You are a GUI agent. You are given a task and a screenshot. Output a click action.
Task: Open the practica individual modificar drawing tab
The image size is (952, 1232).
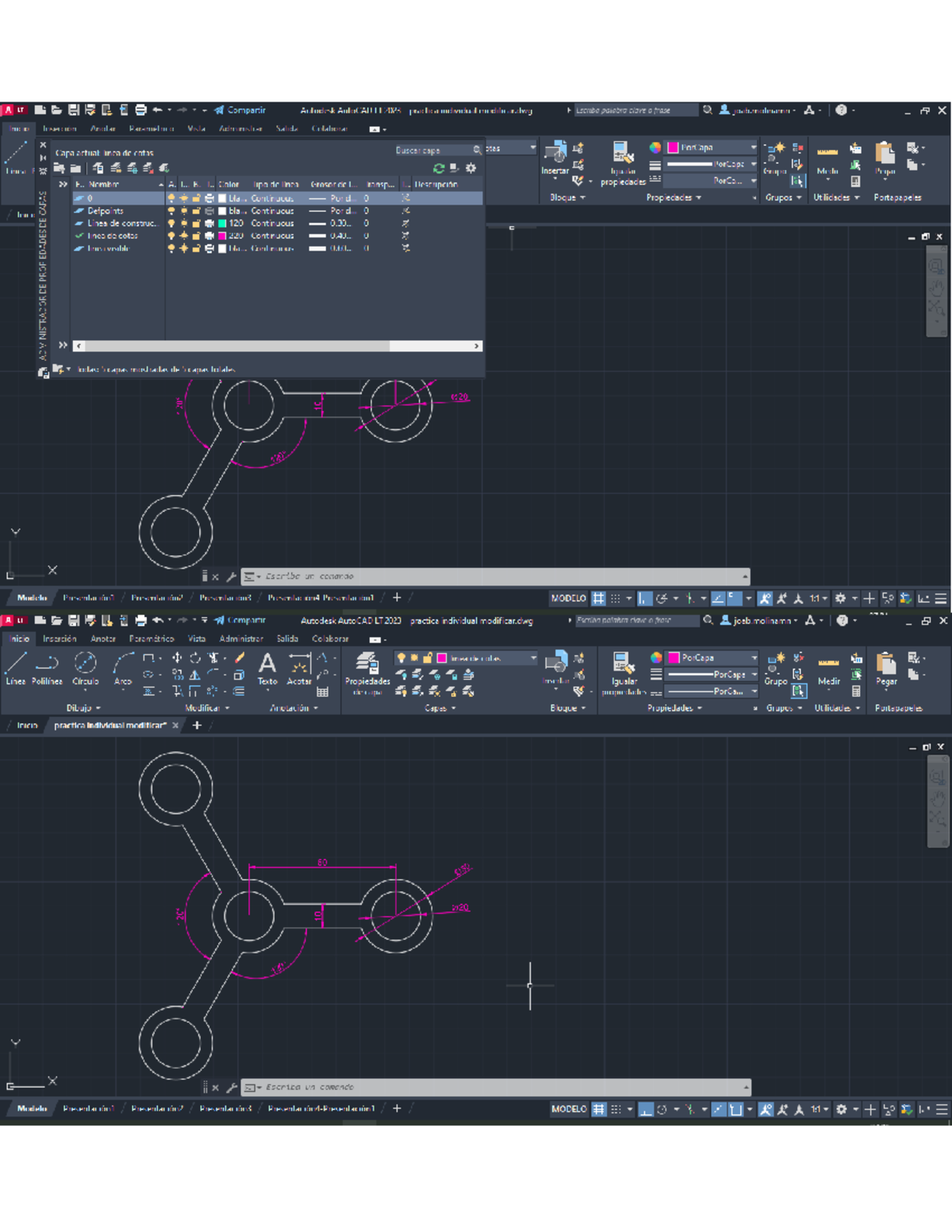tap(110, 725)
